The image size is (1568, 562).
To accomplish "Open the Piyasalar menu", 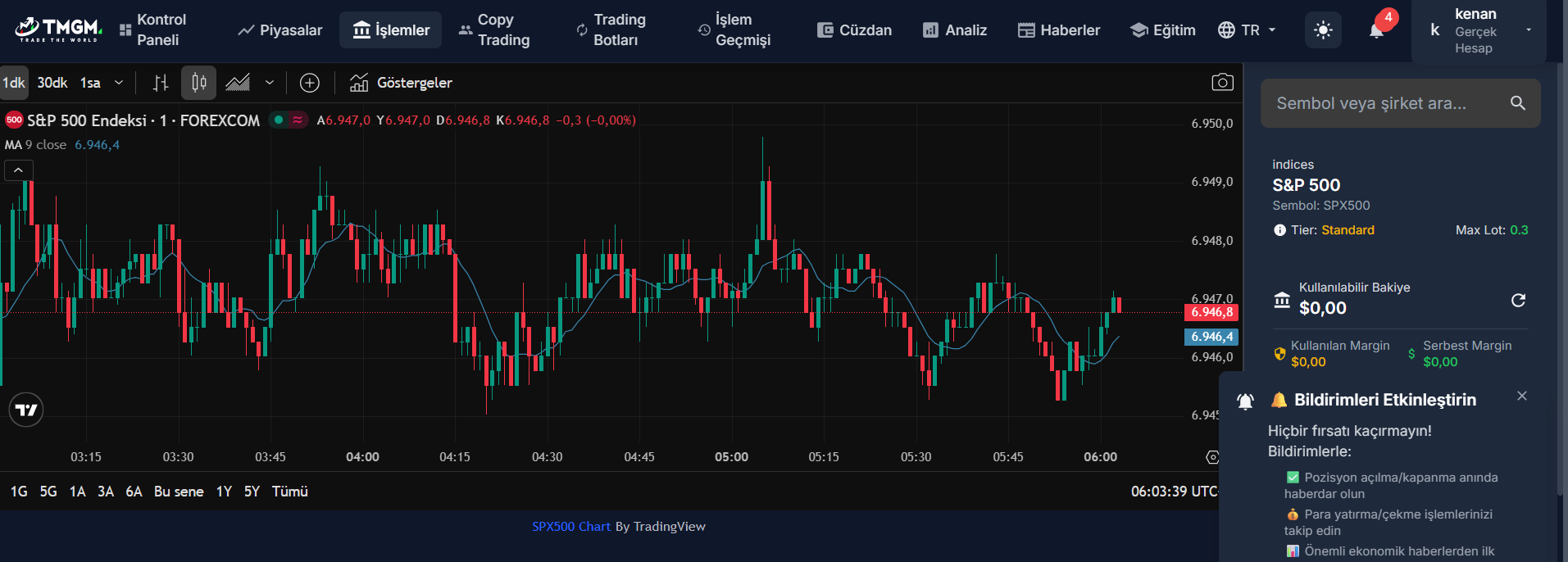I will pos(280,30).
